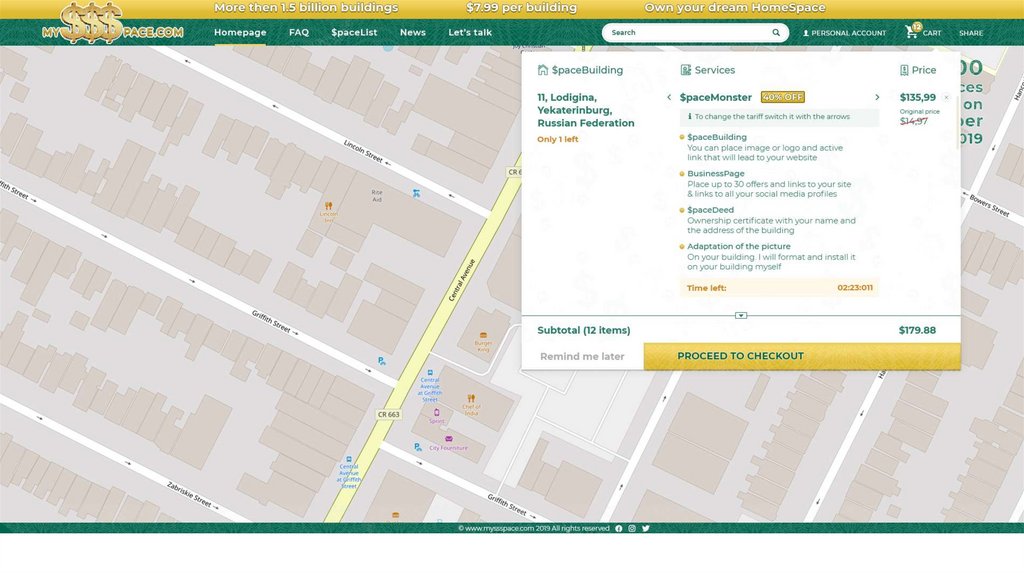Go to $paceList page
The height and width of the screenshot is (574, 1024).
[354, 33]
